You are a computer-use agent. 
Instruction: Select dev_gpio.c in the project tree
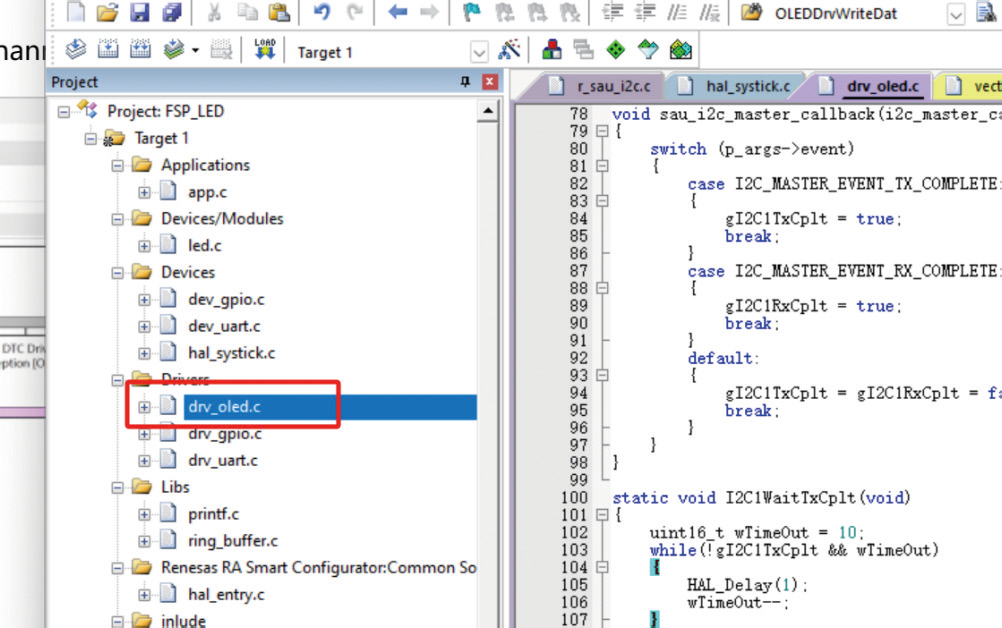pyautogui.click(x=226, y=300)
